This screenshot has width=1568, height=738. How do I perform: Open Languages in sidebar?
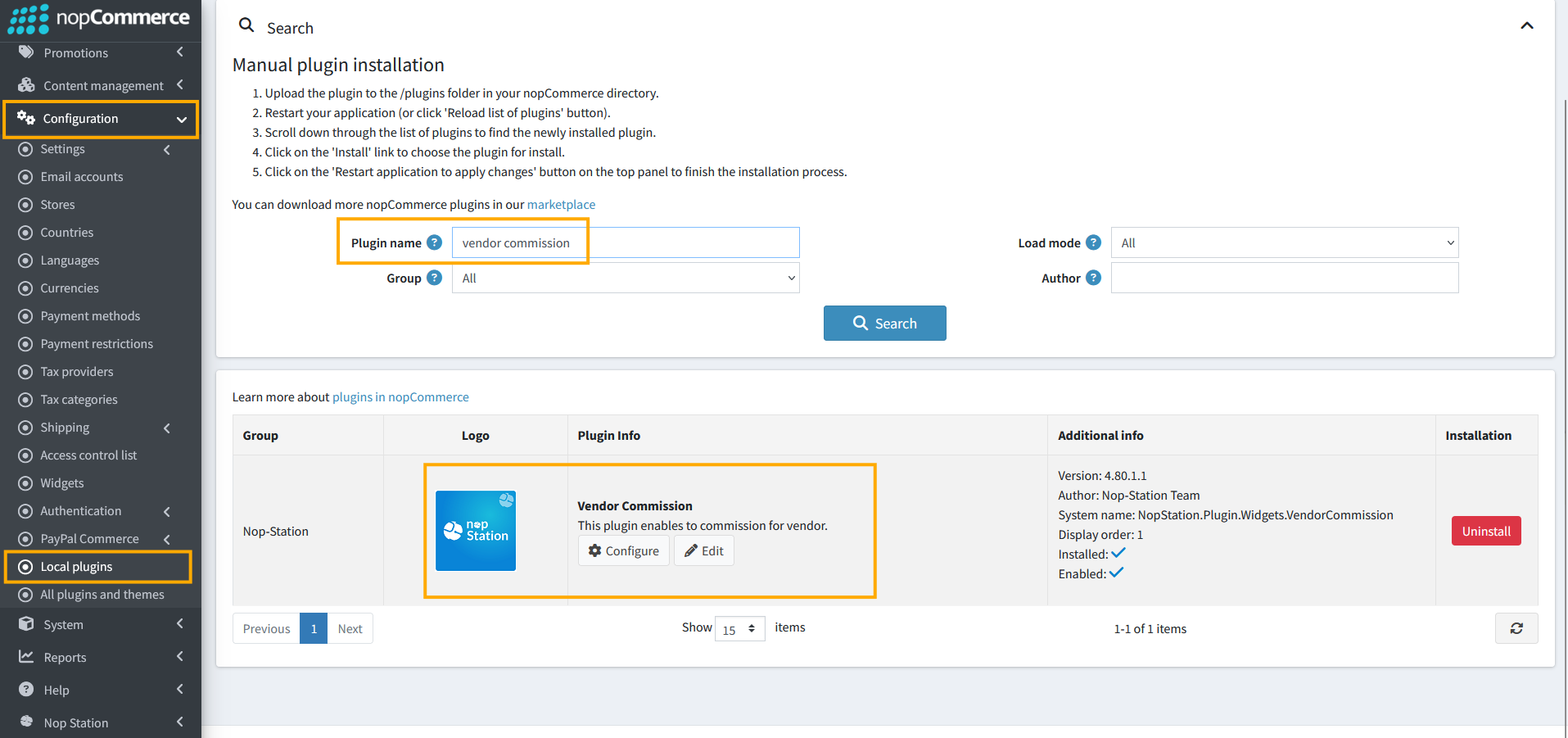[70, 260]
